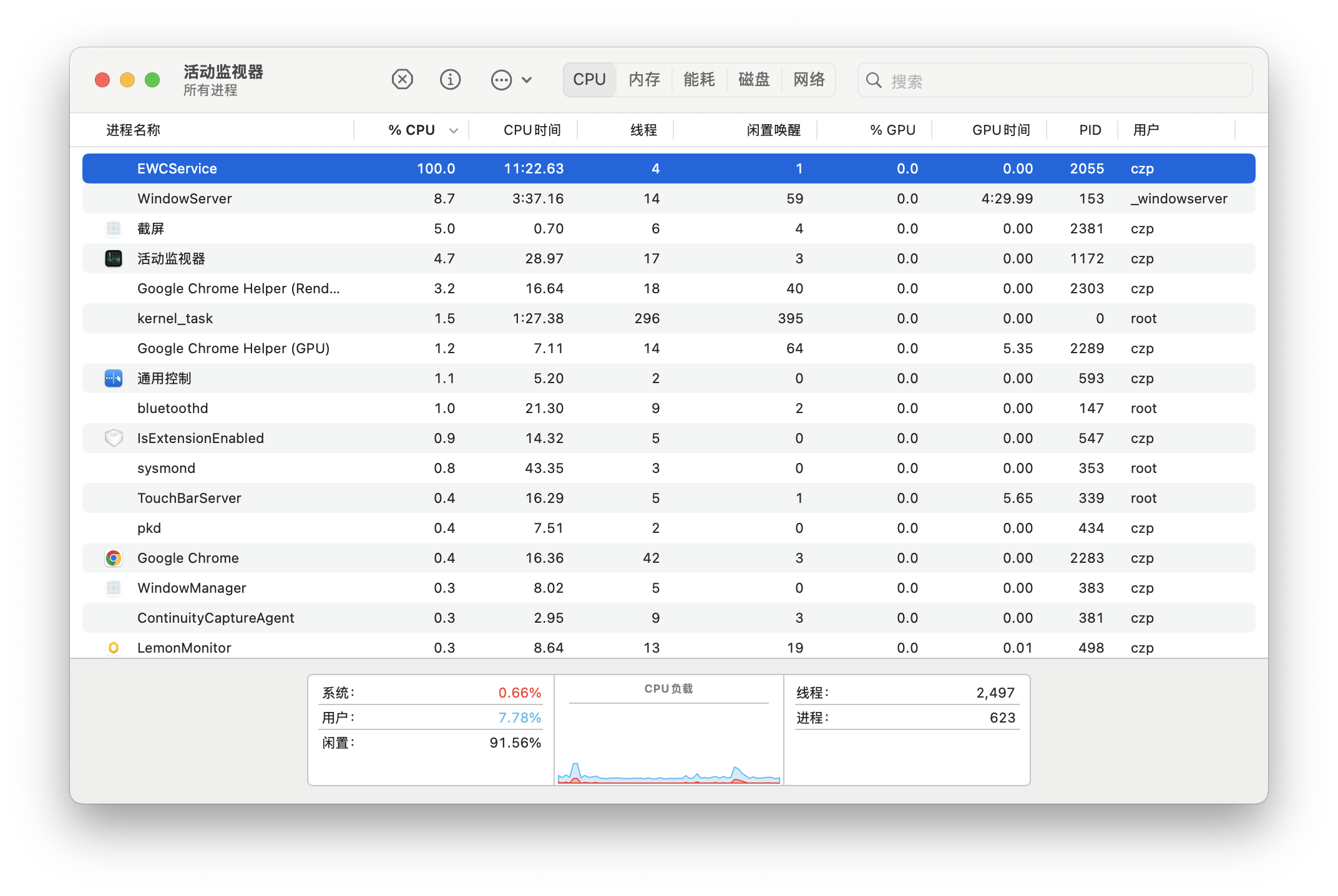Expand the more-actions dropdown chevron
1338x896 pixels.
click(x=527, y=80)
